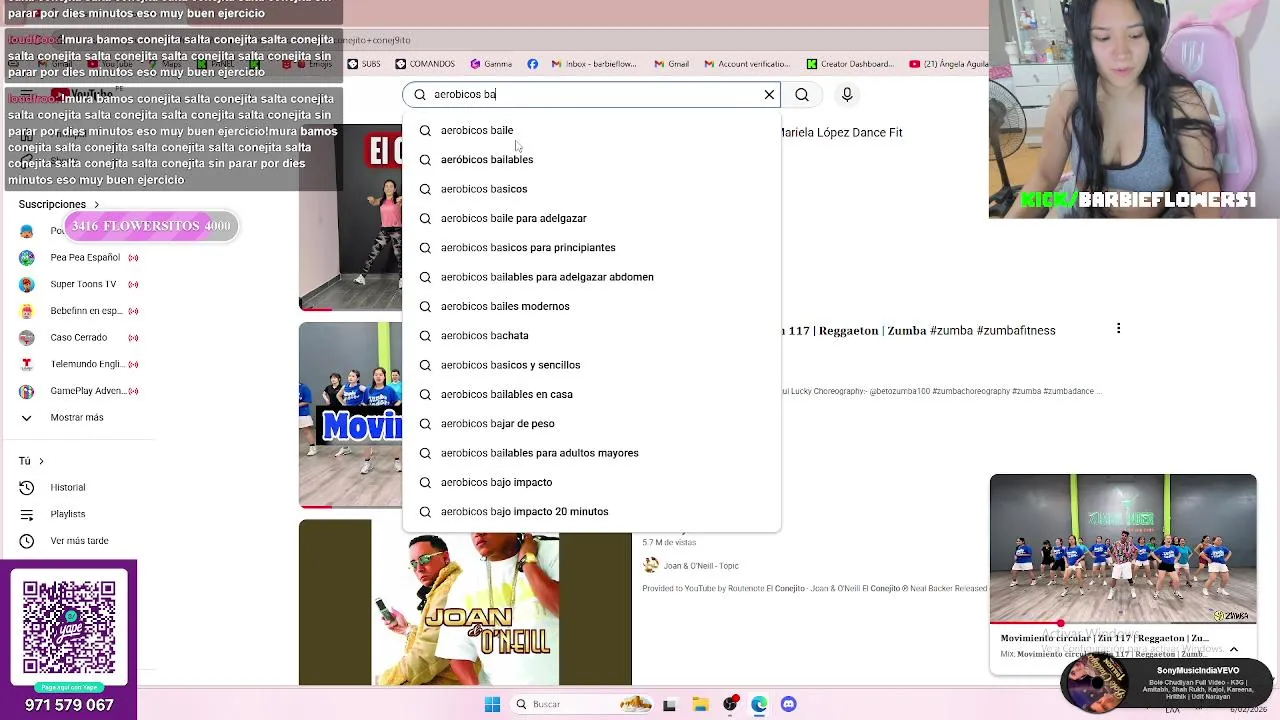1280x720 pixels.
Task: Open Playlists in sidebar
Action: click(54, 514)
